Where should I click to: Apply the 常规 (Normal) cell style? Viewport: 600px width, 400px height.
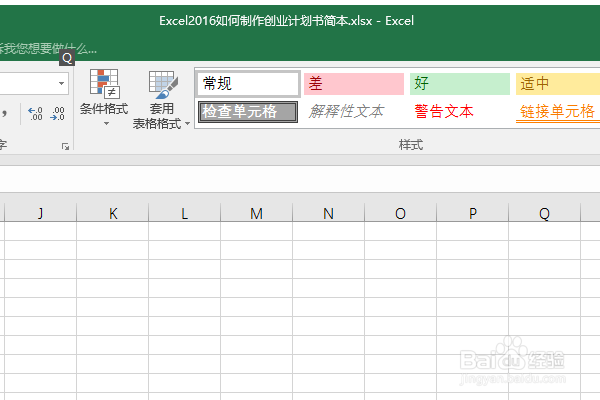pyautogui.click(x=248, y=84)
